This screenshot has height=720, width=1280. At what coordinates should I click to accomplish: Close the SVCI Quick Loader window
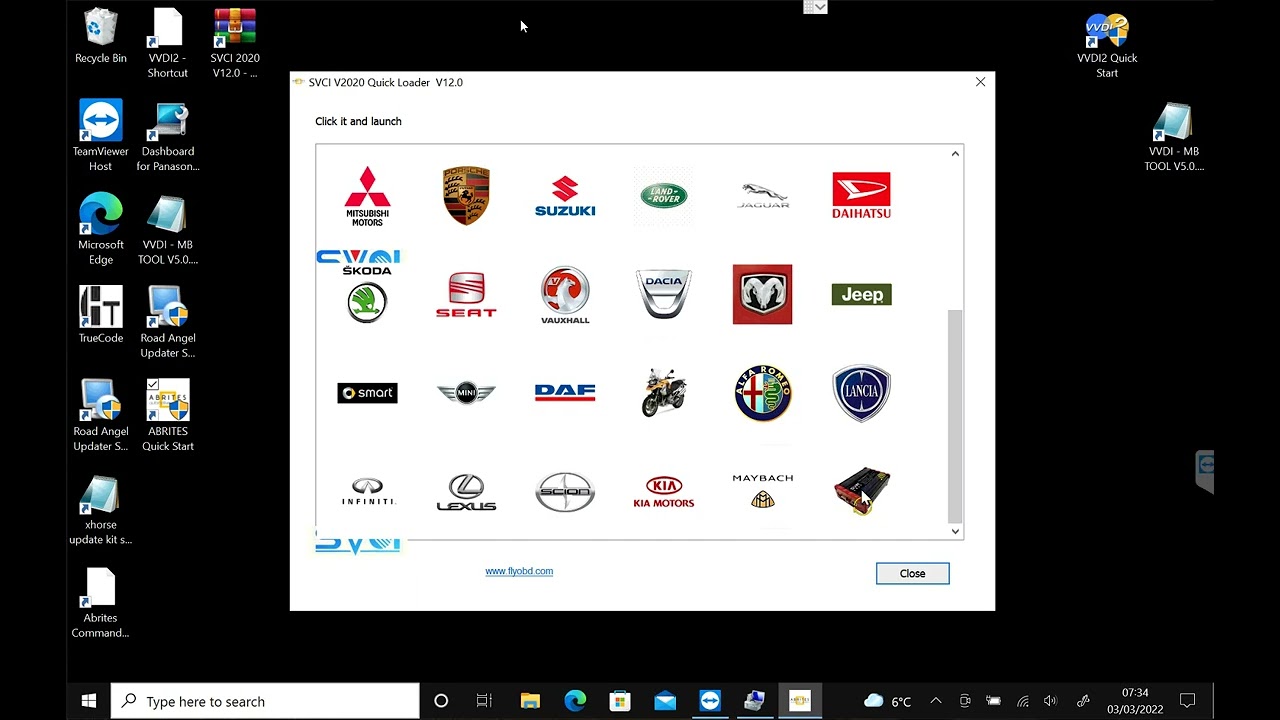981,82
